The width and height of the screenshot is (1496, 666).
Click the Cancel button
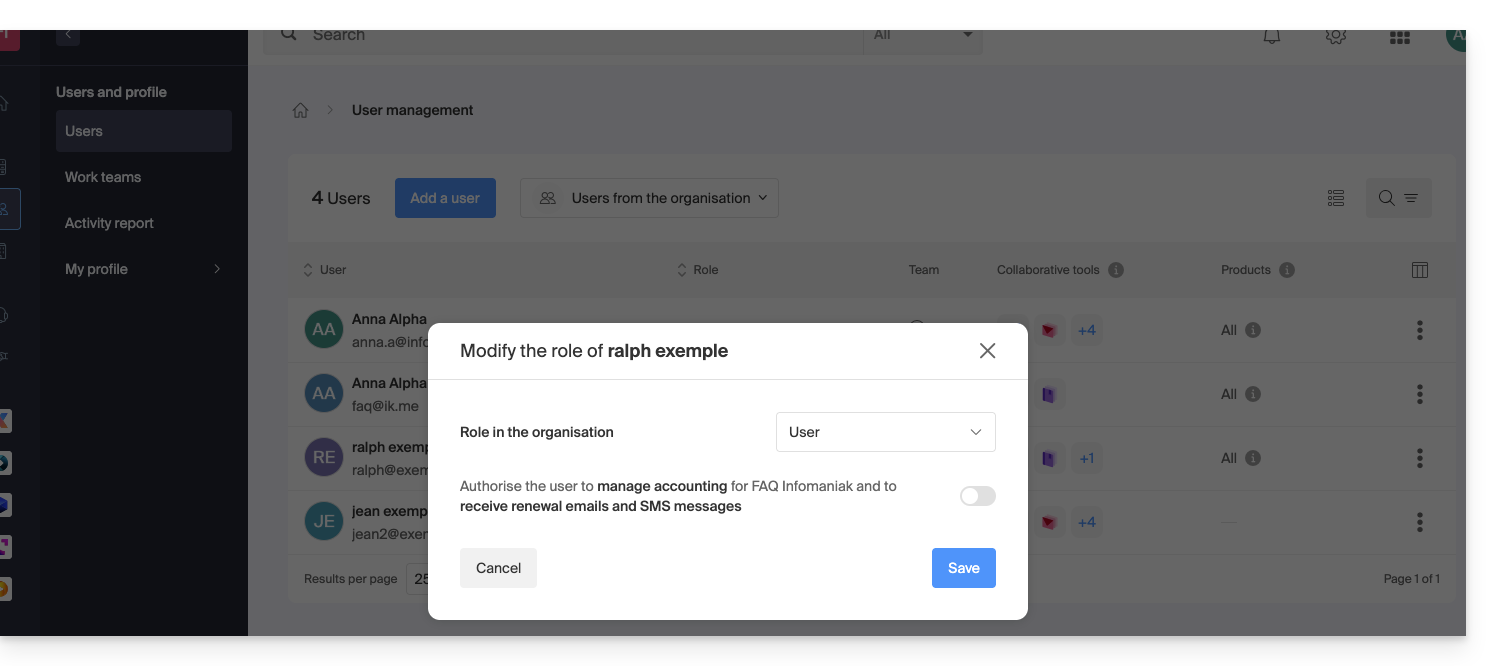click(498, 568)
